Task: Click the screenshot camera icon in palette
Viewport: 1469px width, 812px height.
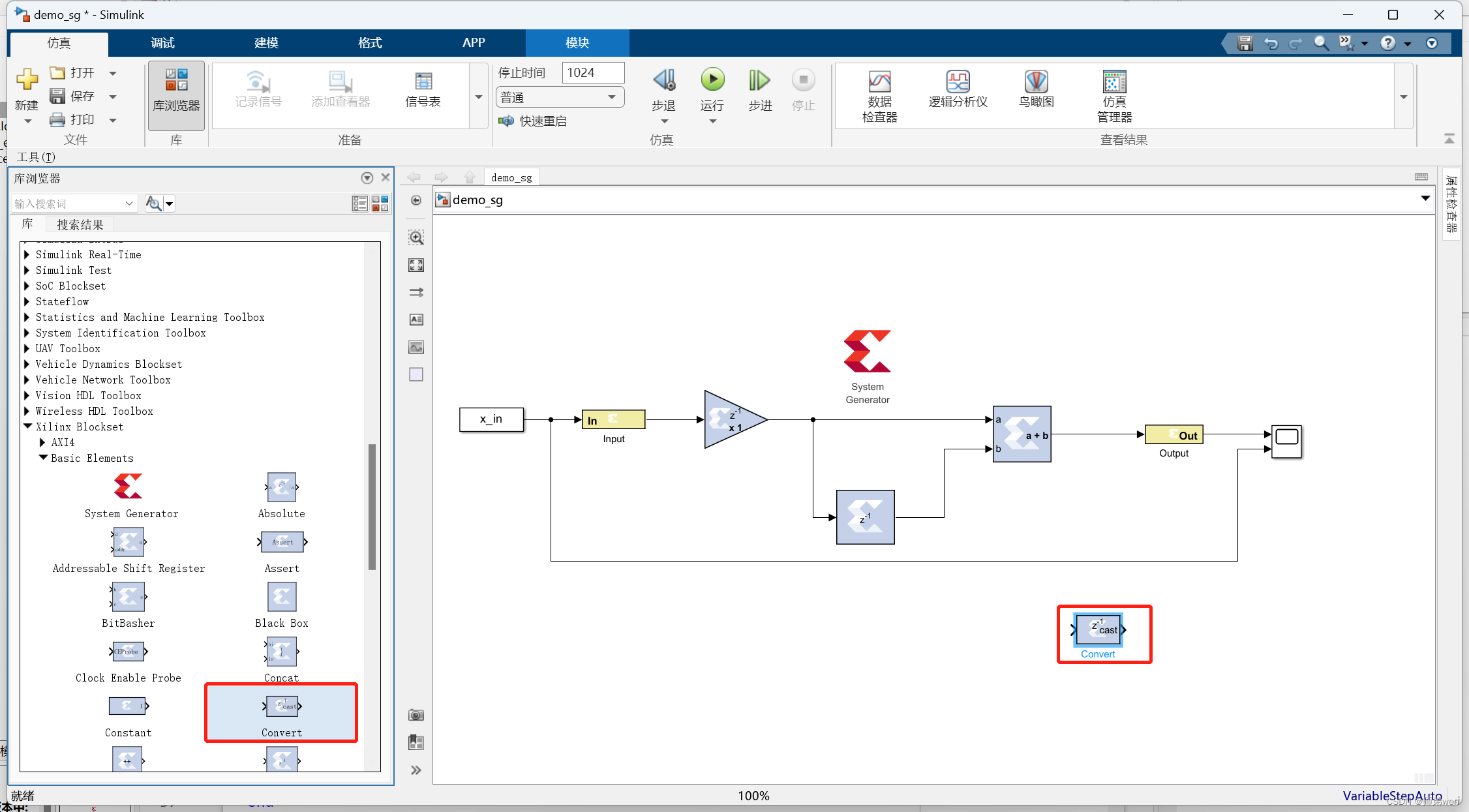Action: [416, 715]
